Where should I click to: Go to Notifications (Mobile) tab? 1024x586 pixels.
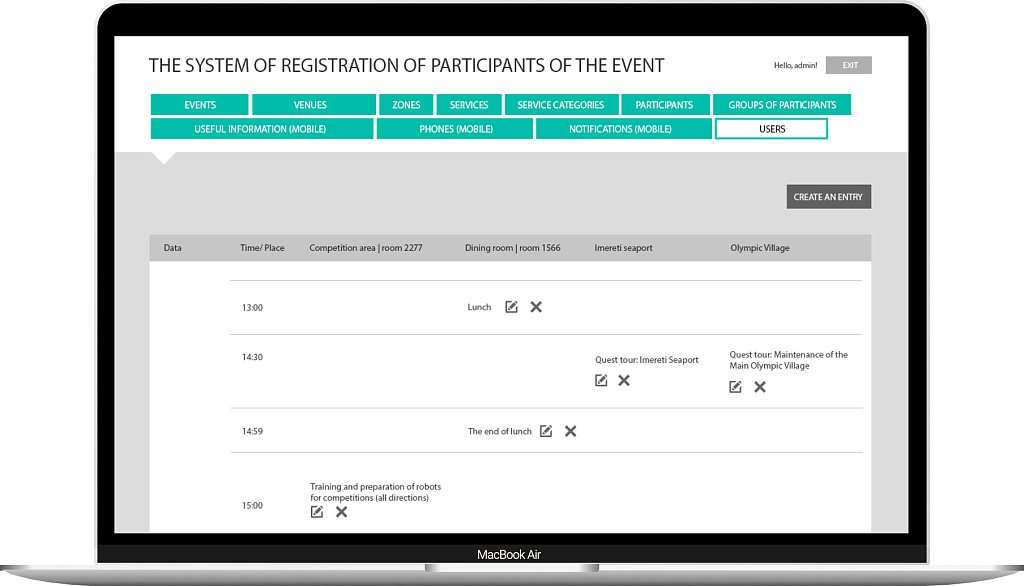click(x=624, y=129)
